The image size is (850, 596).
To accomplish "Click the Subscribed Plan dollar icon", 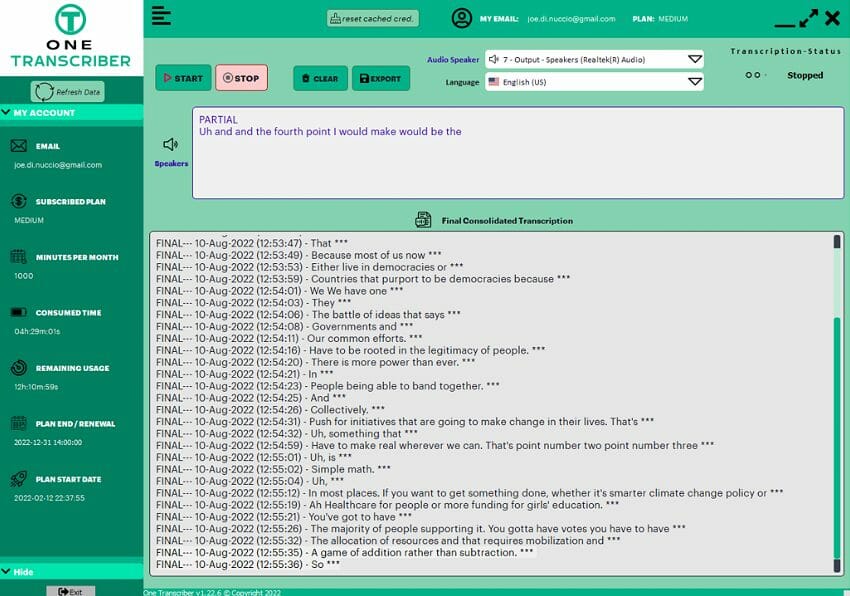I will pos(18,201).
